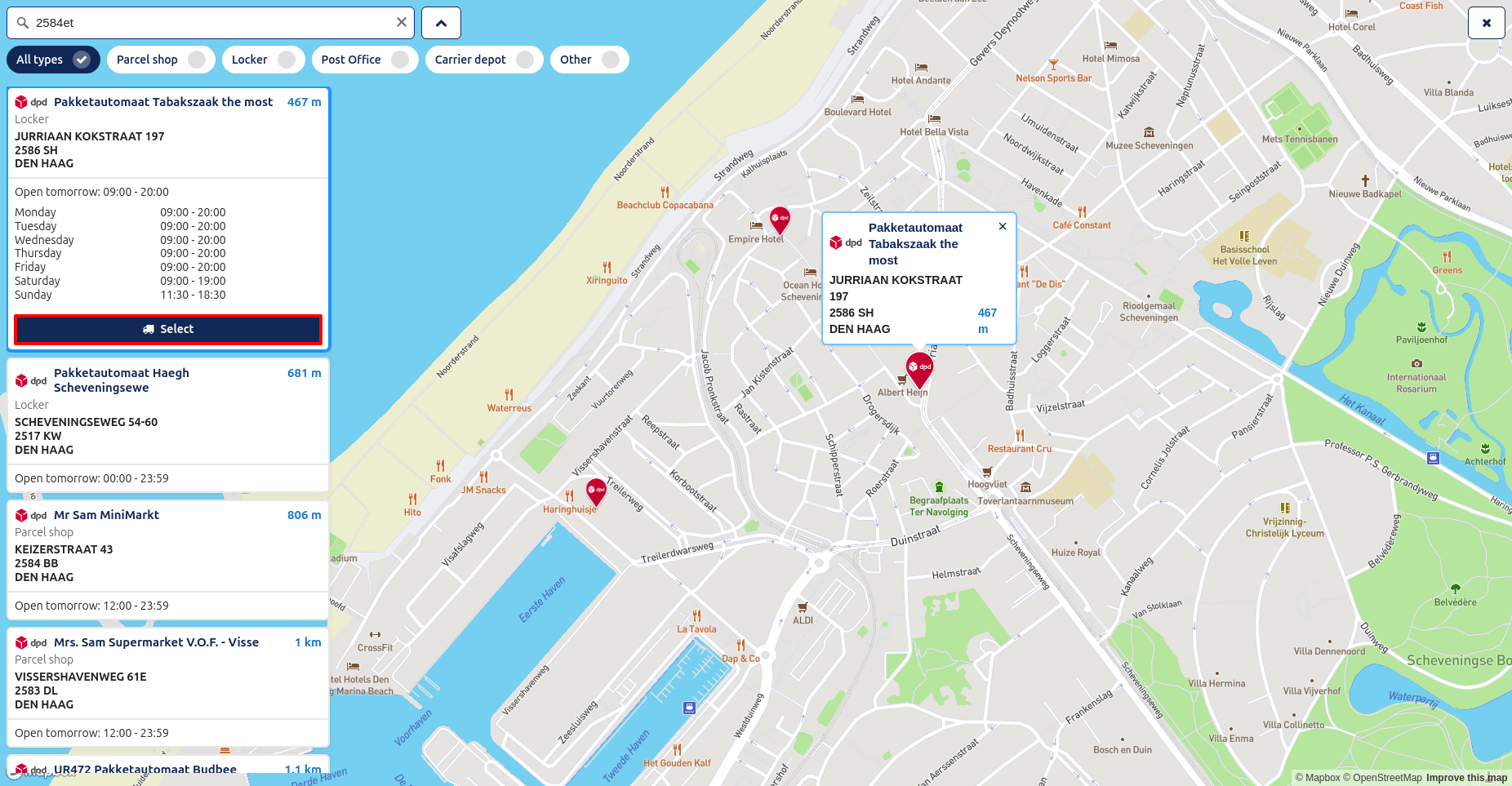Click the Restaurant Cru icon
The height and width of the screenshot is (786, 1512).
click(x=1020, y=436)
